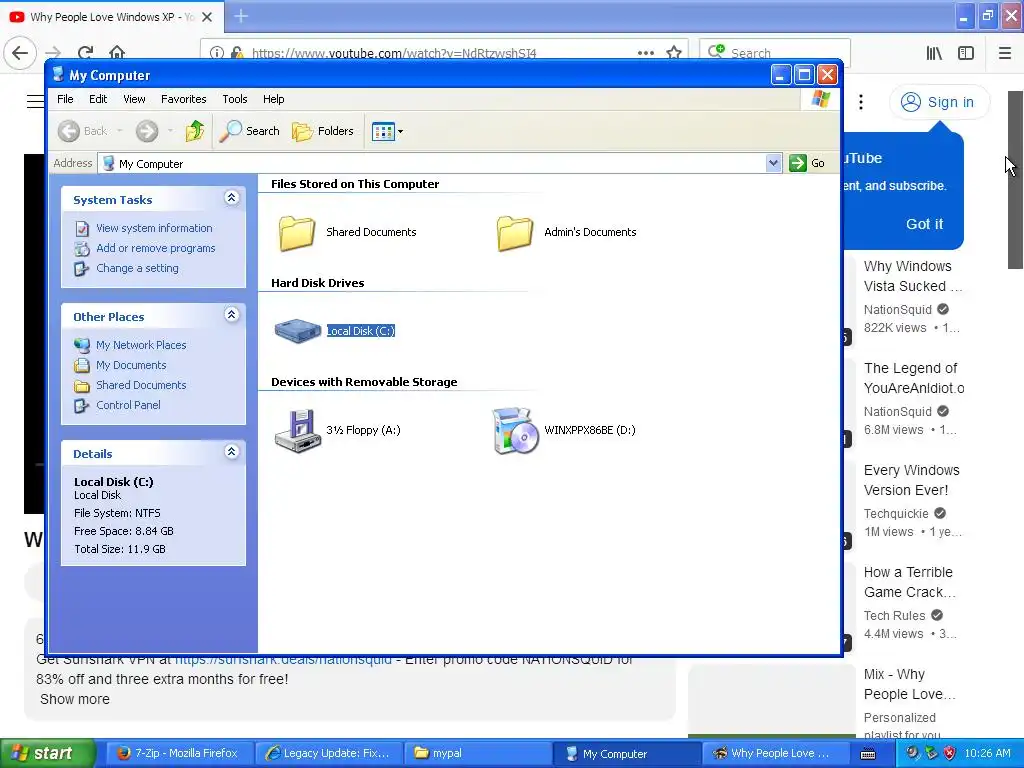1024x768 pixels.
Task: Switch to 7-Zip Mozilla Firefox taskbar item
Action: pos(178,753)
